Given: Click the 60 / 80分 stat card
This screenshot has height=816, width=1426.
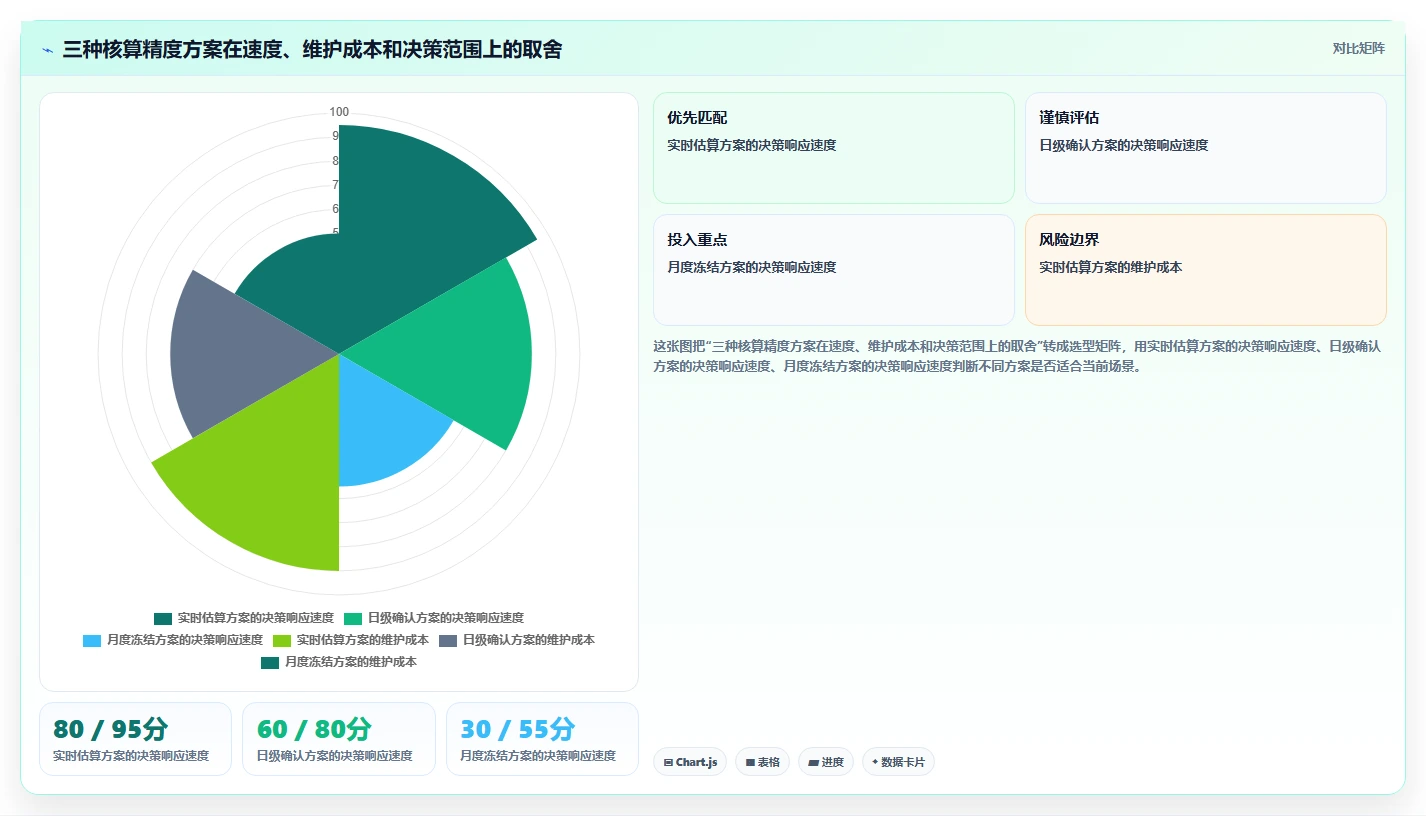Looking at the screenshot, I should (339, 739).
